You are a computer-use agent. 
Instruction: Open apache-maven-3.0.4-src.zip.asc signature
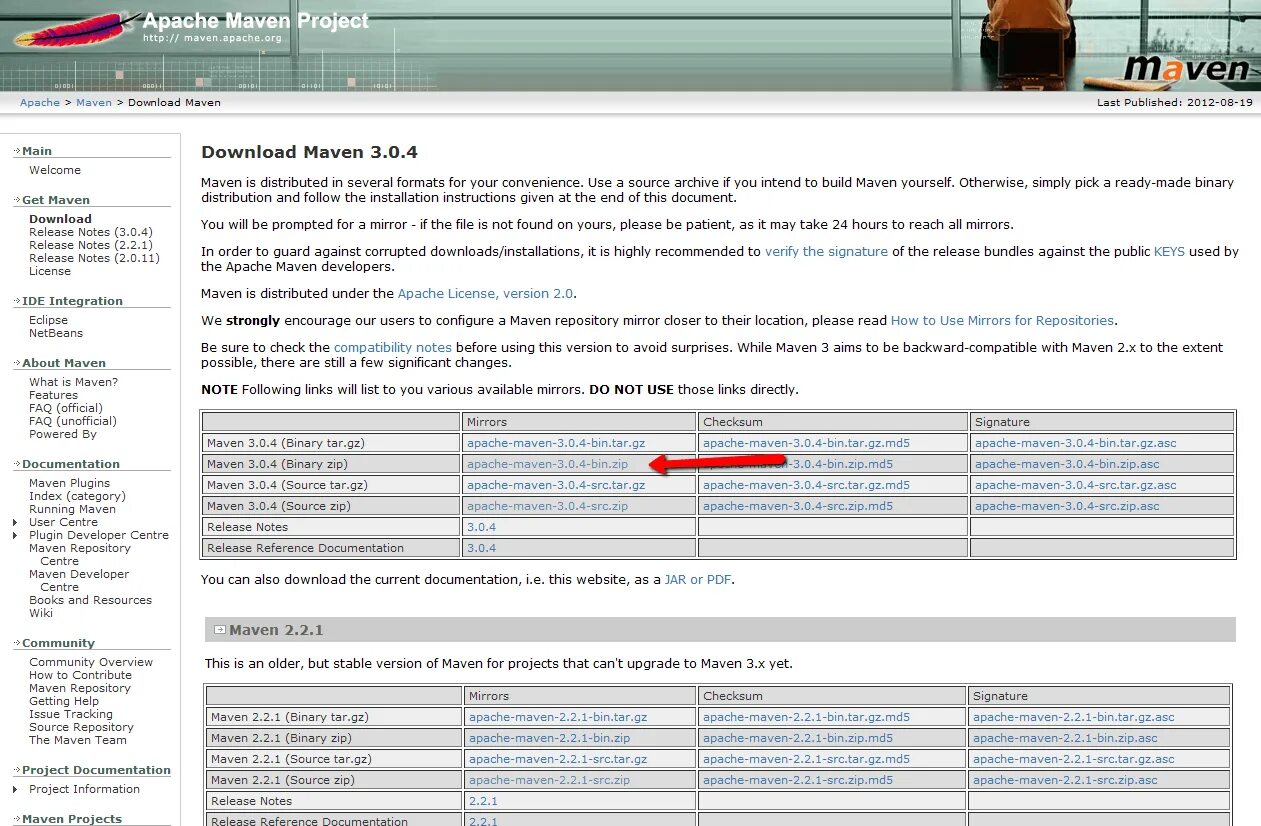point(1067,506)
